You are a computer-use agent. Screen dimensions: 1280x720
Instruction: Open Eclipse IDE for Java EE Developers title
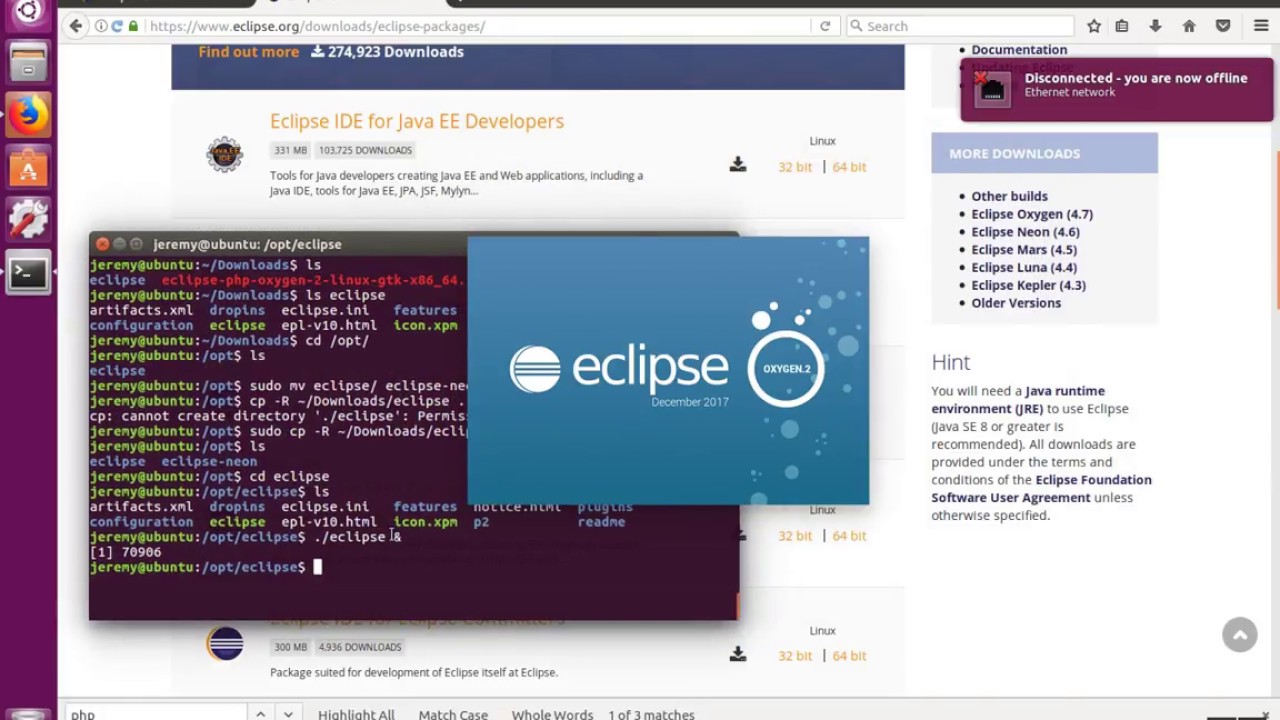tap(417, 121)
